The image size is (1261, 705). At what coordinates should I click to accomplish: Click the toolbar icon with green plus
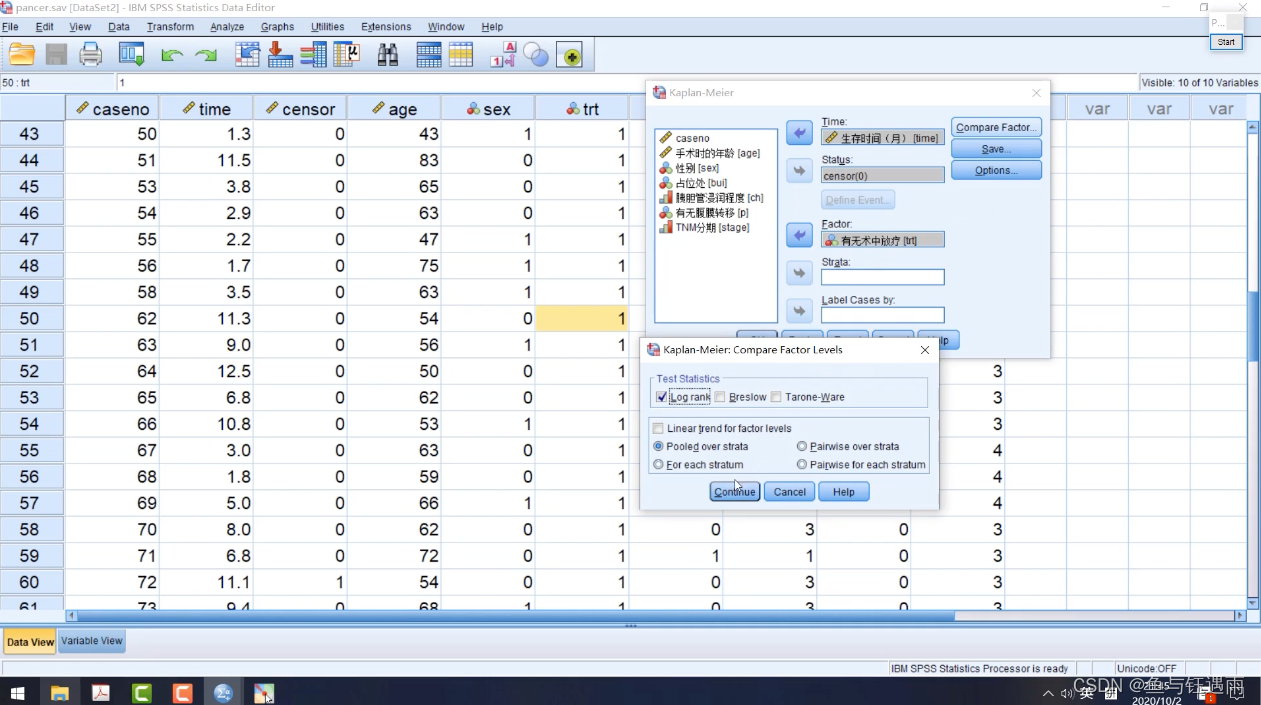[570, 56]
